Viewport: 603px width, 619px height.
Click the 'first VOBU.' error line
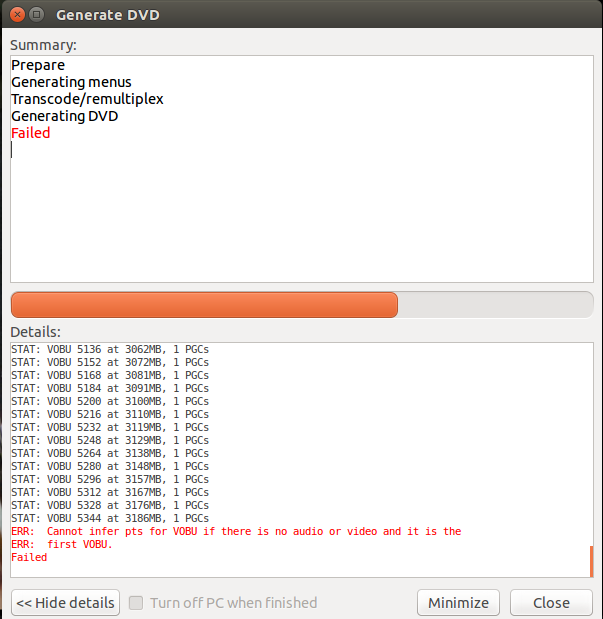pyautogui.click(x=62, y=544)
